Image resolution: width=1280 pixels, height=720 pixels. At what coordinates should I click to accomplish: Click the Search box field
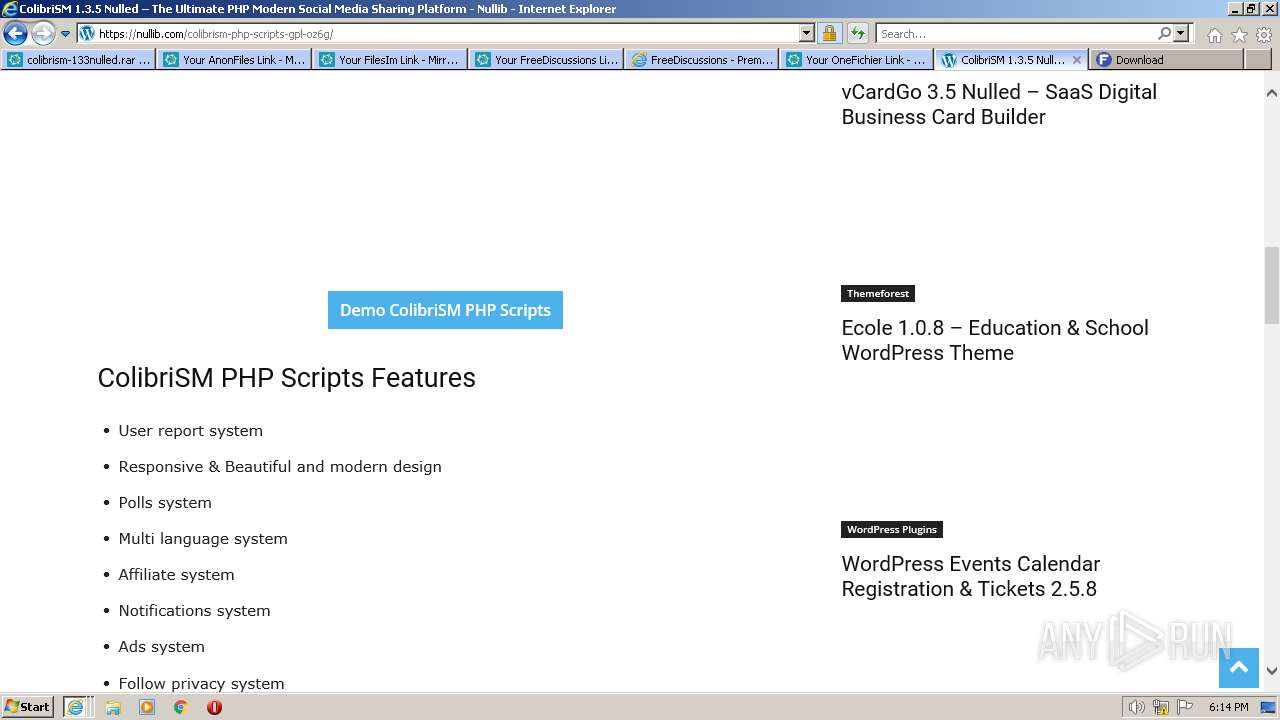pyautogui.click(x=1015, y=33)
